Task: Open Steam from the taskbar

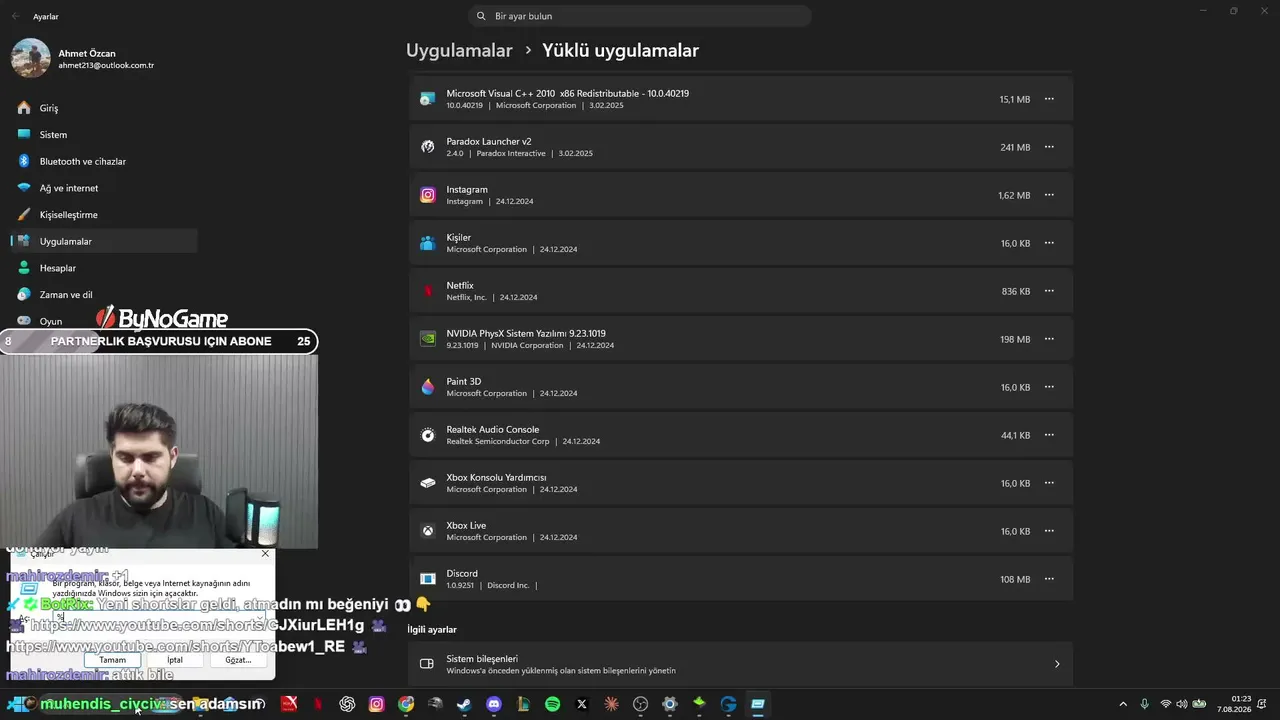Action: point(464,704)
